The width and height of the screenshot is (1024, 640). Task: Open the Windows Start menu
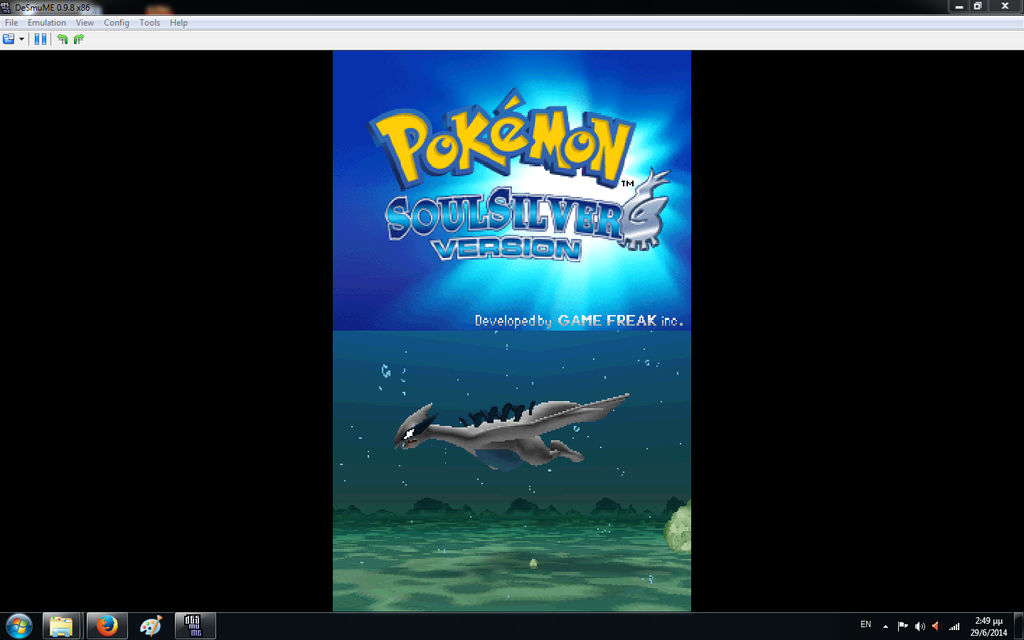pos(18,626)
